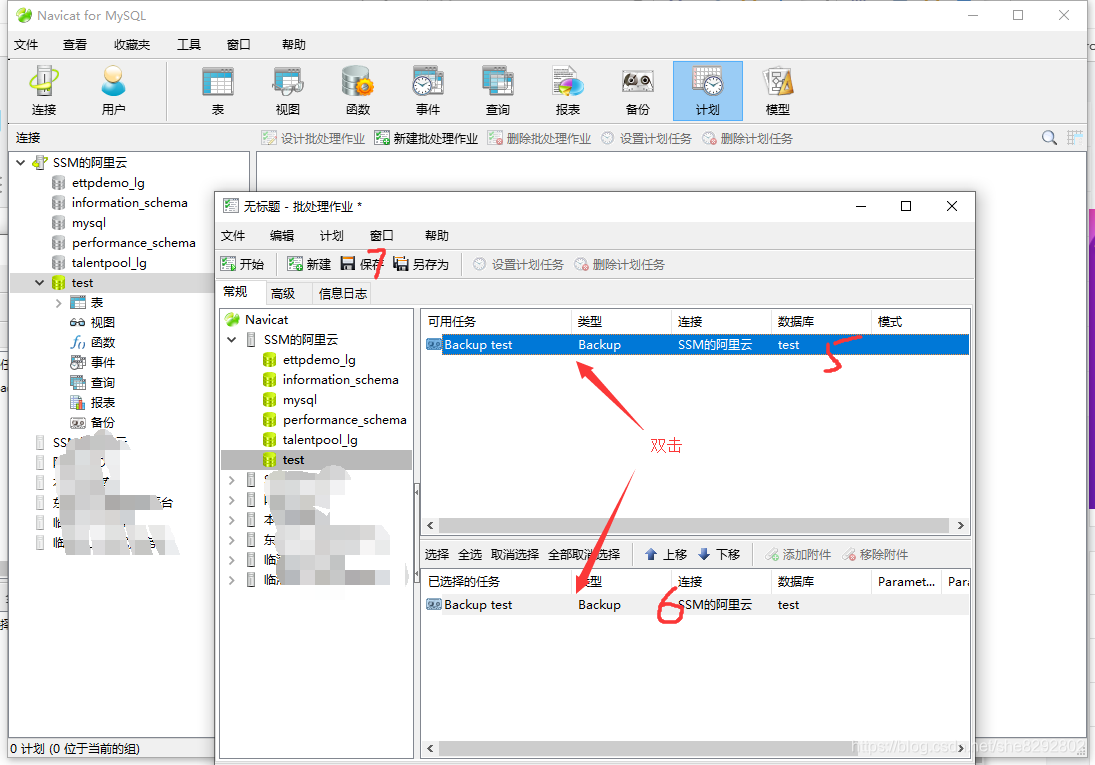The width and height of the screenshot is (1095, 765).
Task: Select ettpdemo_lg in main window tree
Action: pyautogui.click(x=108, y=183)
